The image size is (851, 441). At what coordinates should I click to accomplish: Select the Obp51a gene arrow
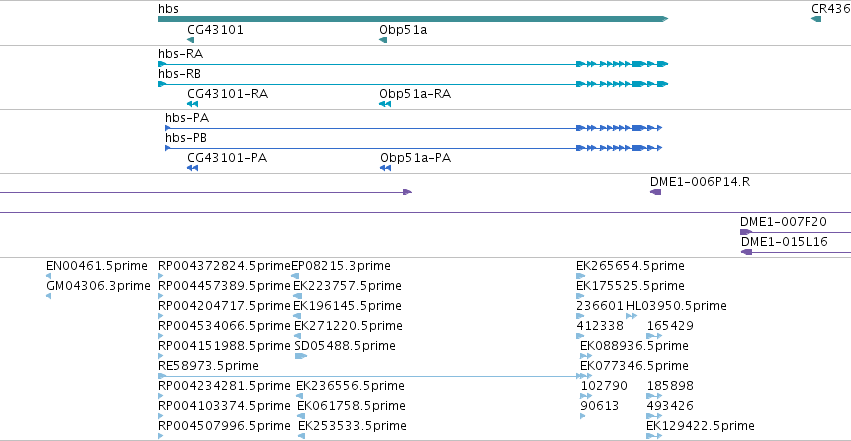coord(383,40)
